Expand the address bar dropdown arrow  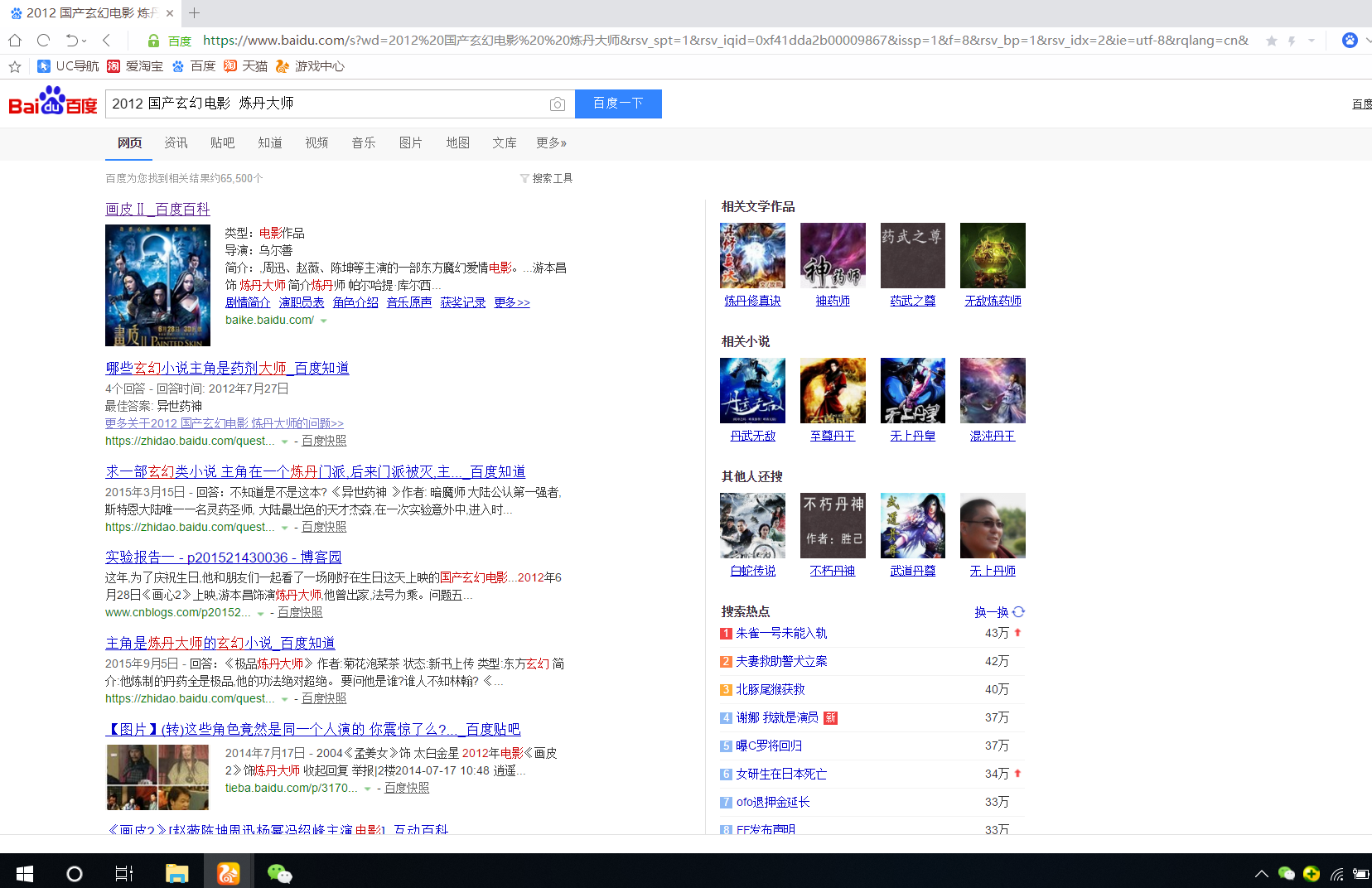[1312, 41]
